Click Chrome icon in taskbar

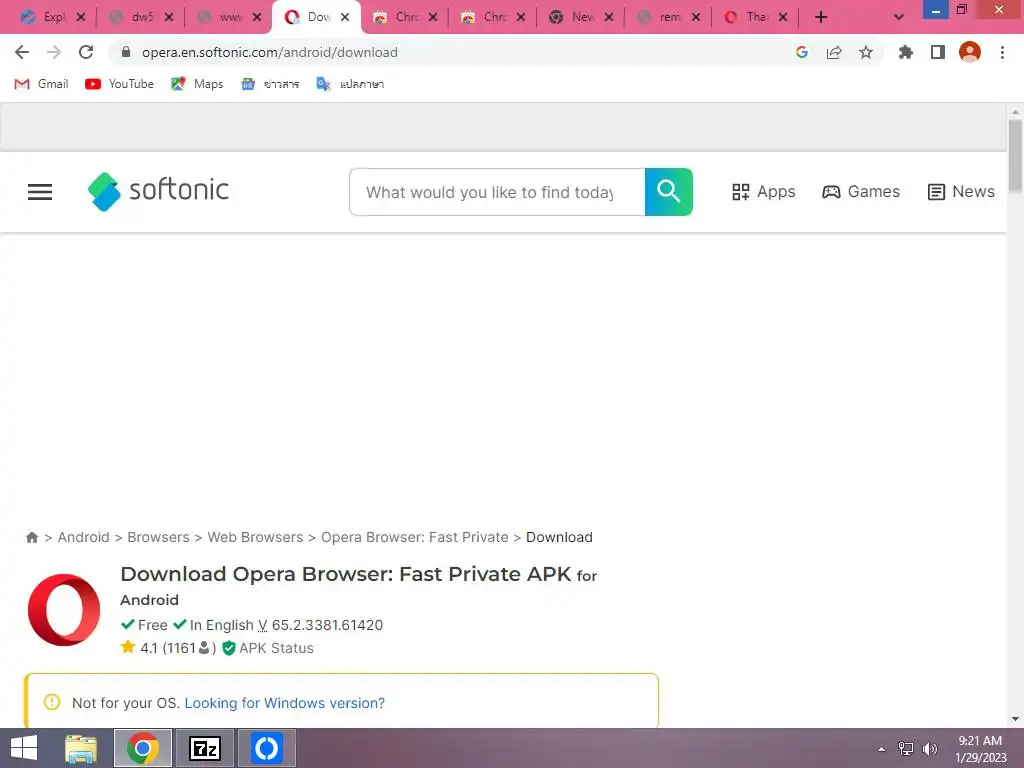tap(143, 748)
